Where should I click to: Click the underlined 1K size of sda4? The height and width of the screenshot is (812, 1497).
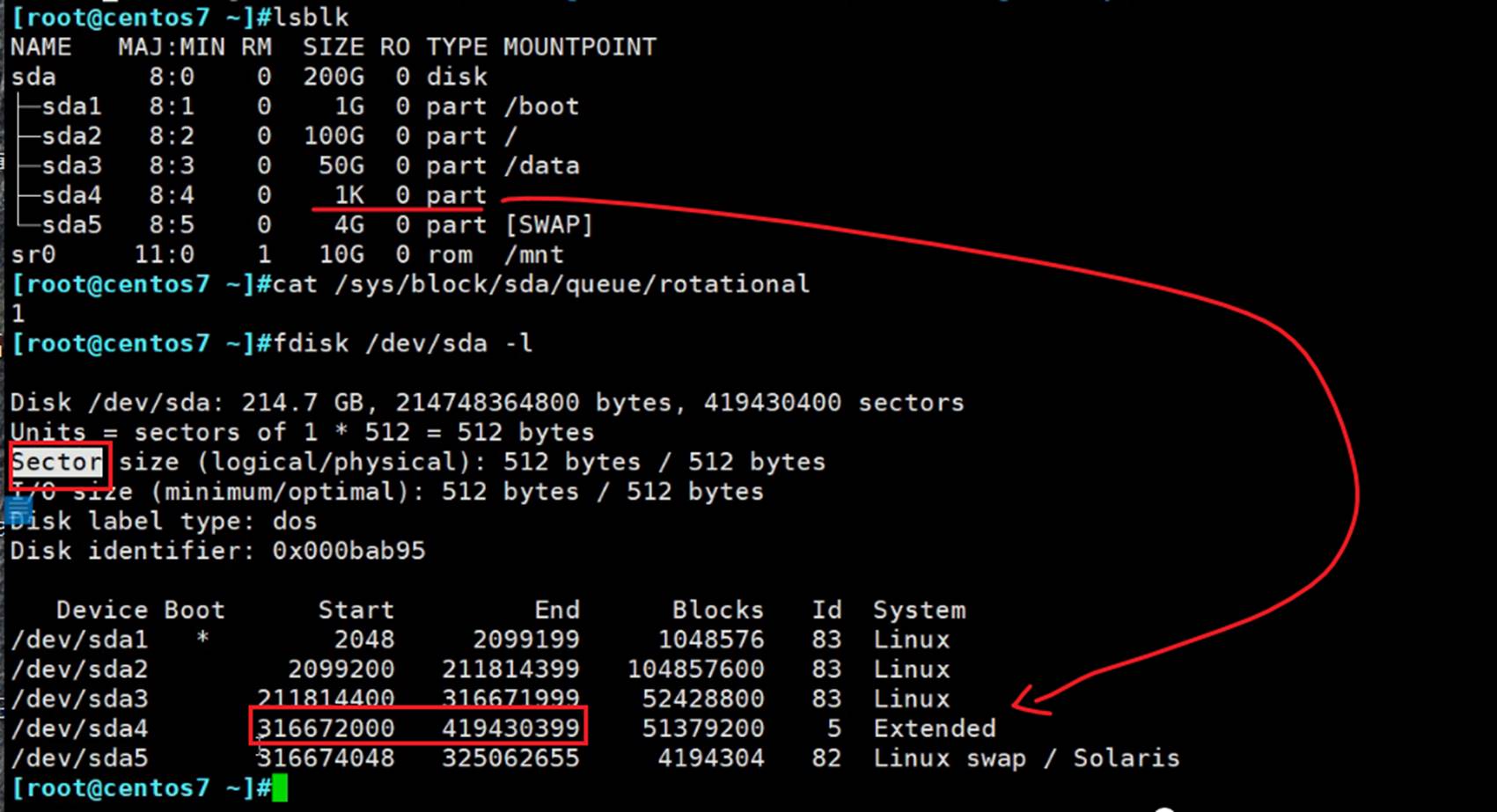point(349,195)
